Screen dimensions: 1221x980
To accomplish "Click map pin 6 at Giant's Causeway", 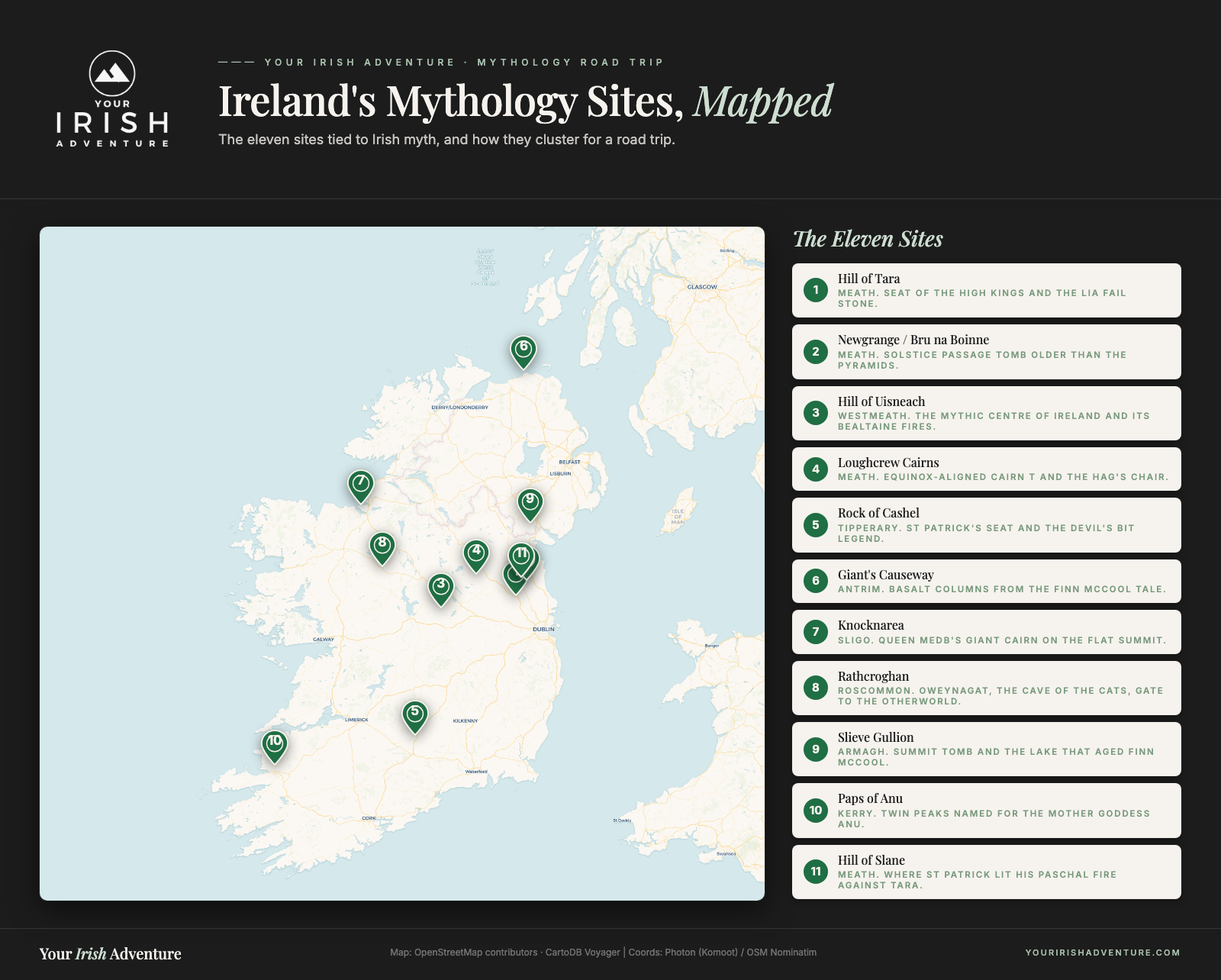I will point(524,352).
